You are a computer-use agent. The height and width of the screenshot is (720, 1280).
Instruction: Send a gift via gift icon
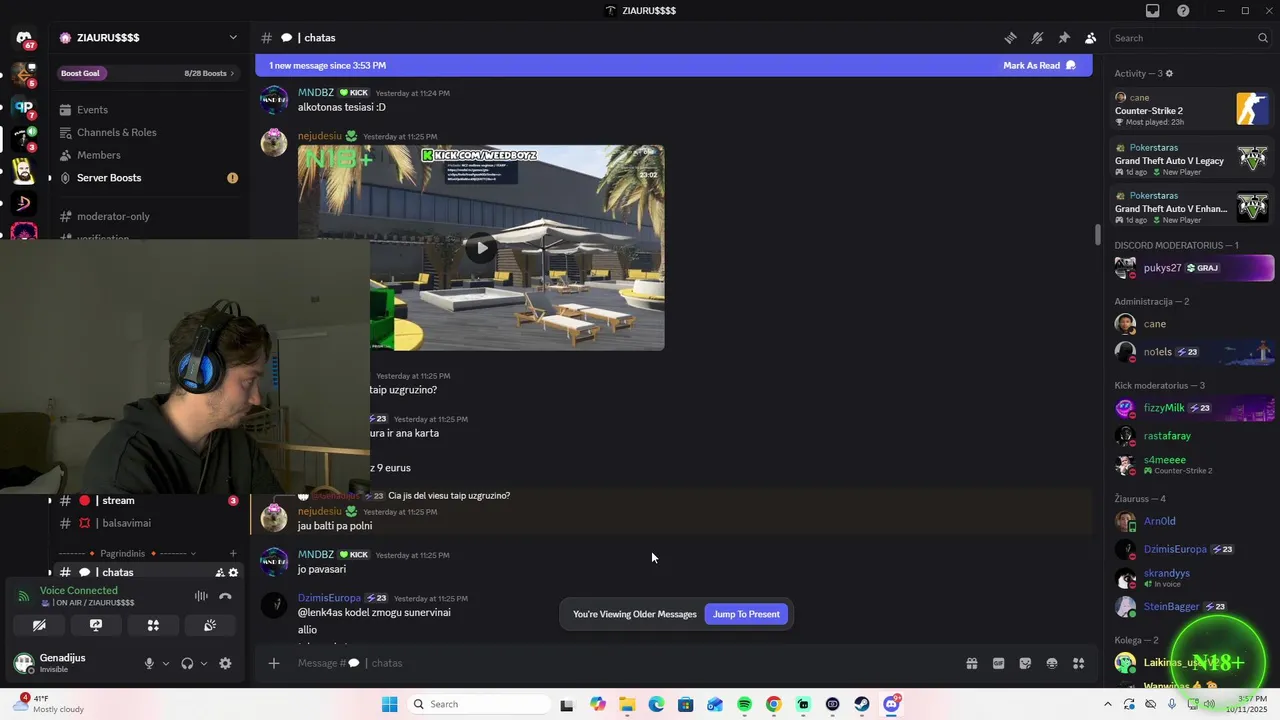point(971,663)
